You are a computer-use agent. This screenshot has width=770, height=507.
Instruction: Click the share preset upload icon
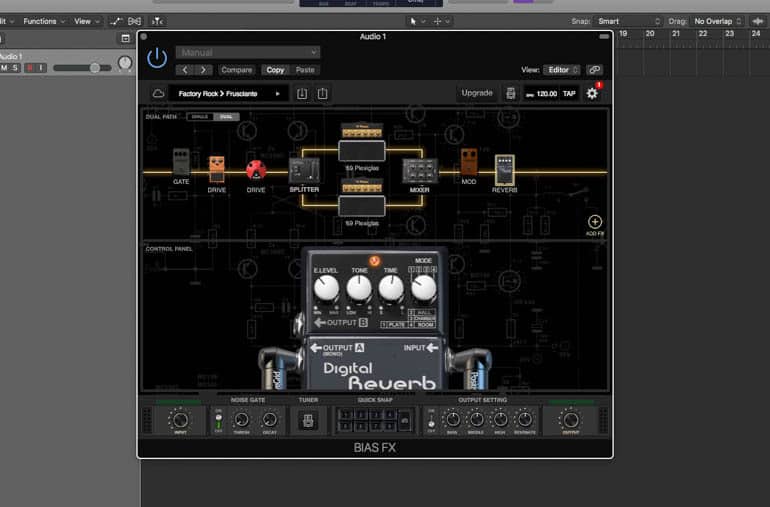(322, 93)
